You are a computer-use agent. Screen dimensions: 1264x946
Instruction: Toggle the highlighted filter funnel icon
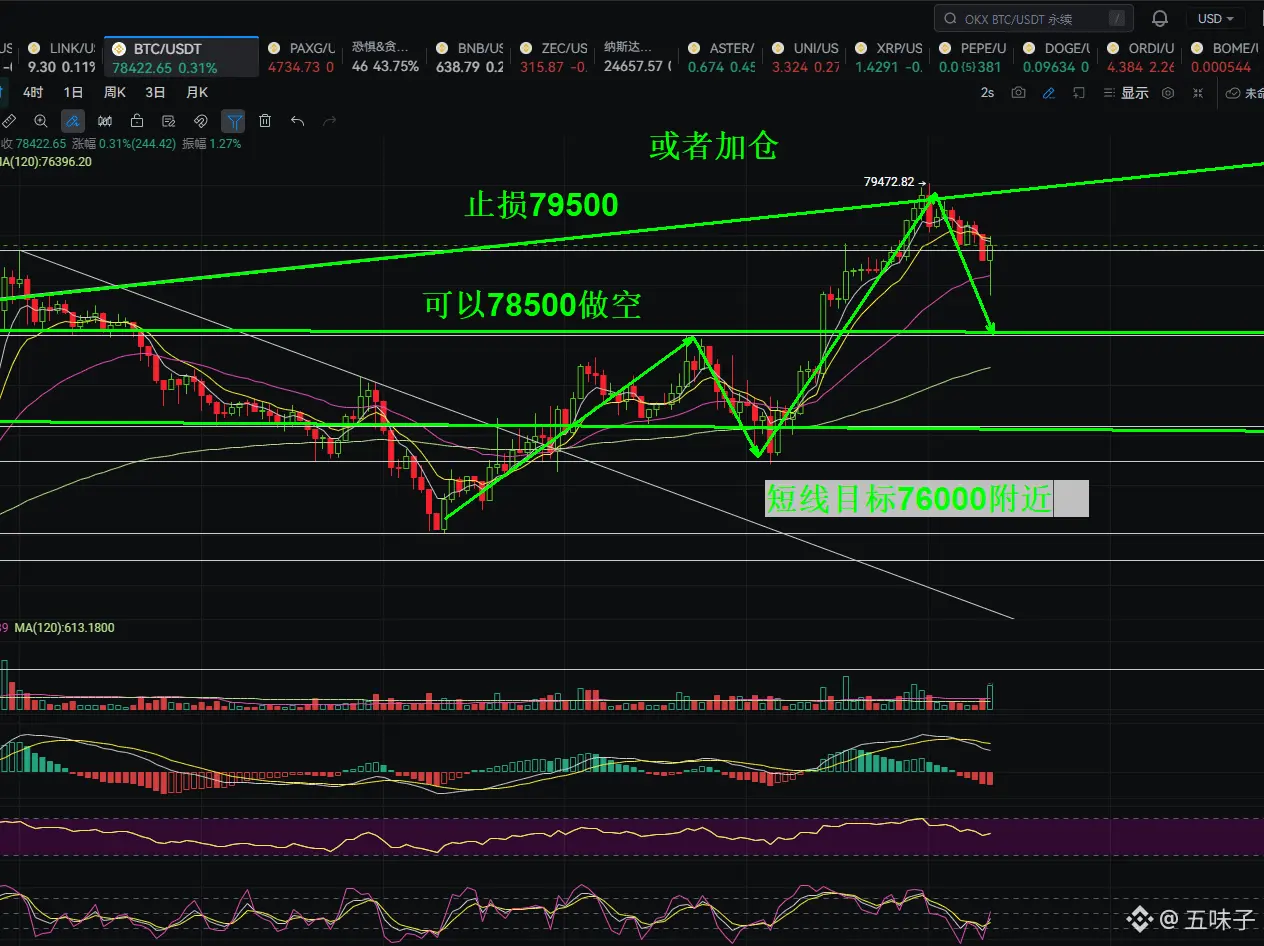point(233,121)
